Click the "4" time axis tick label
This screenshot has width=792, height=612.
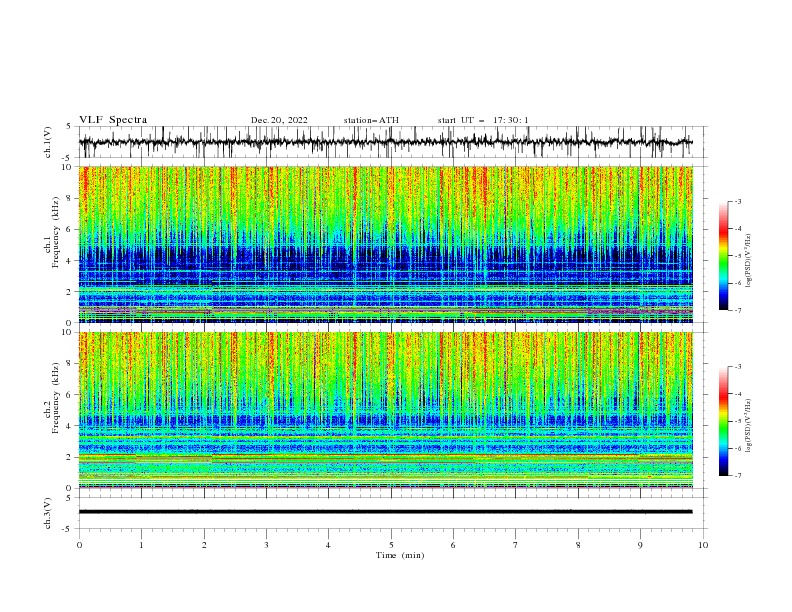[x=328, y=545]
